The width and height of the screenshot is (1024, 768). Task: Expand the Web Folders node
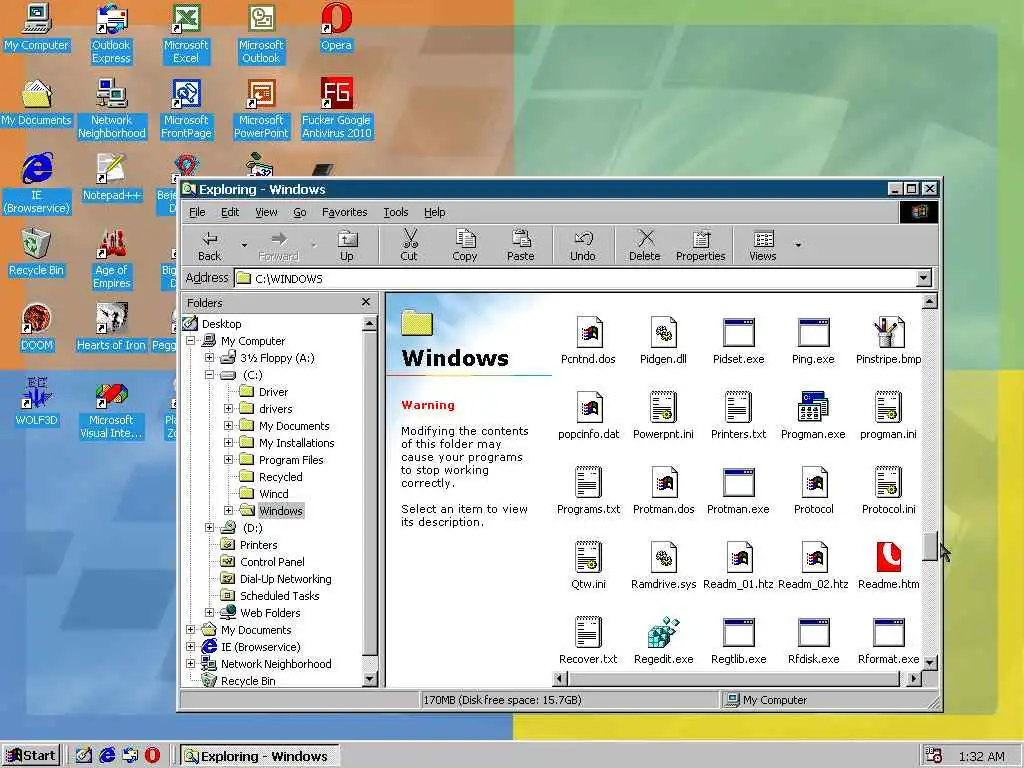(x=209, y=613)
